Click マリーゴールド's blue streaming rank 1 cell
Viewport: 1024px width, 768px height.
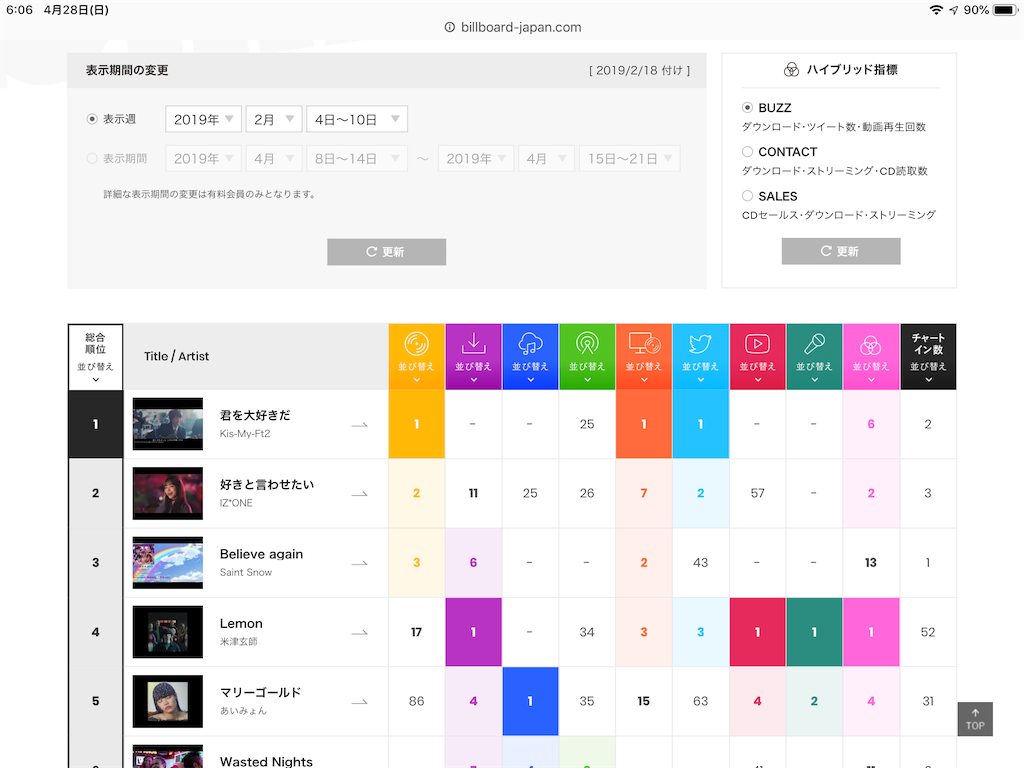click(x=530, y=701)
